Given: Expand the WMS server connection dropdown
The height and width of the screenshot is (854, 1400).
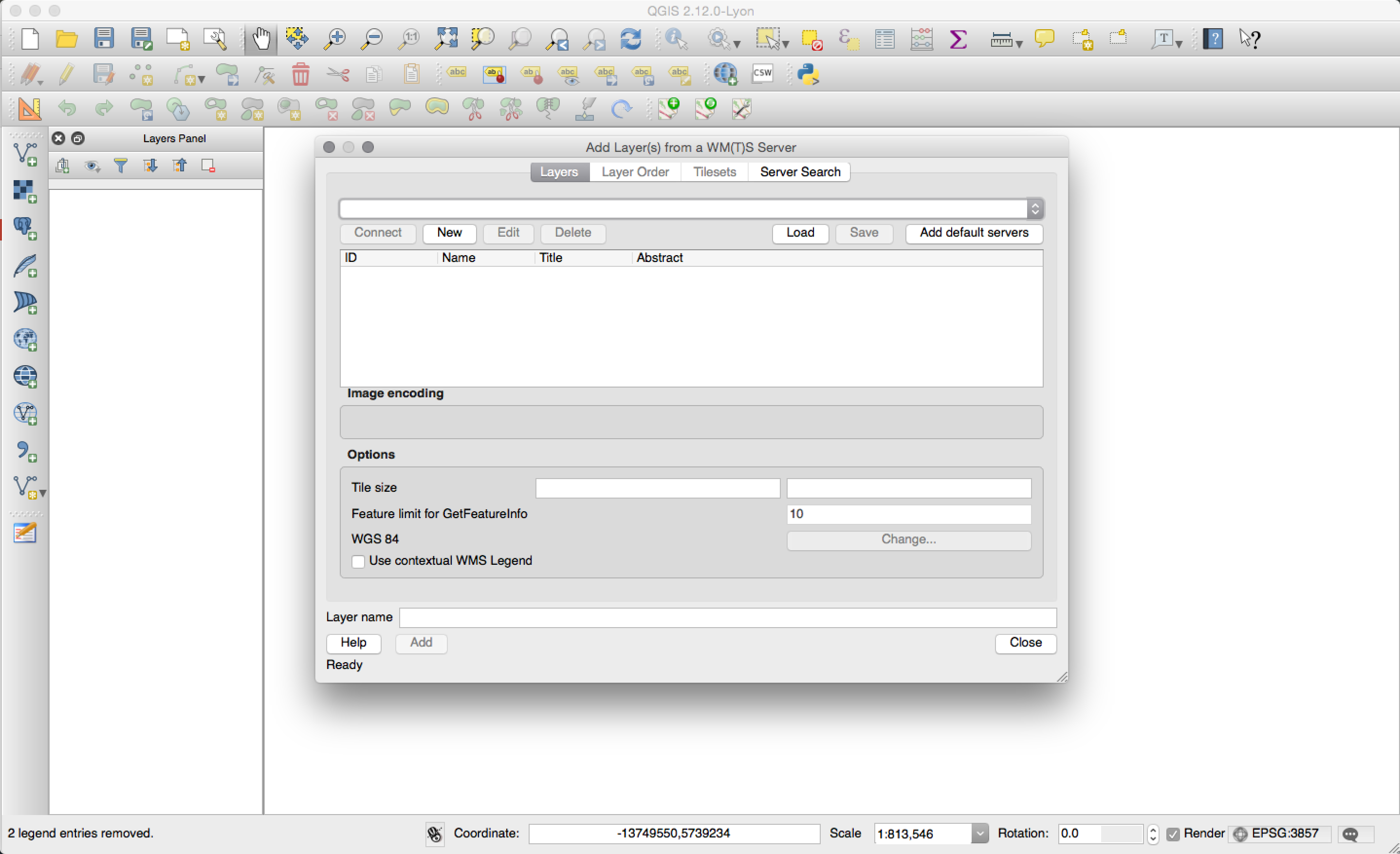Looking at the screenshot, I should [x=1034, y=208].
